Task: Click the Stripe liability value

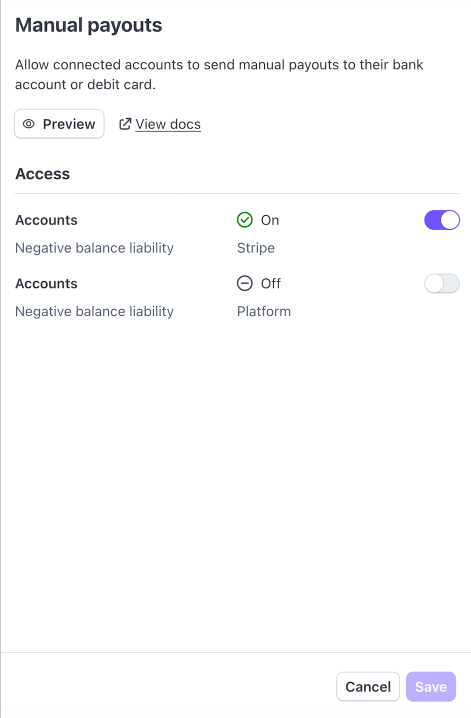Action: (256, 248)
